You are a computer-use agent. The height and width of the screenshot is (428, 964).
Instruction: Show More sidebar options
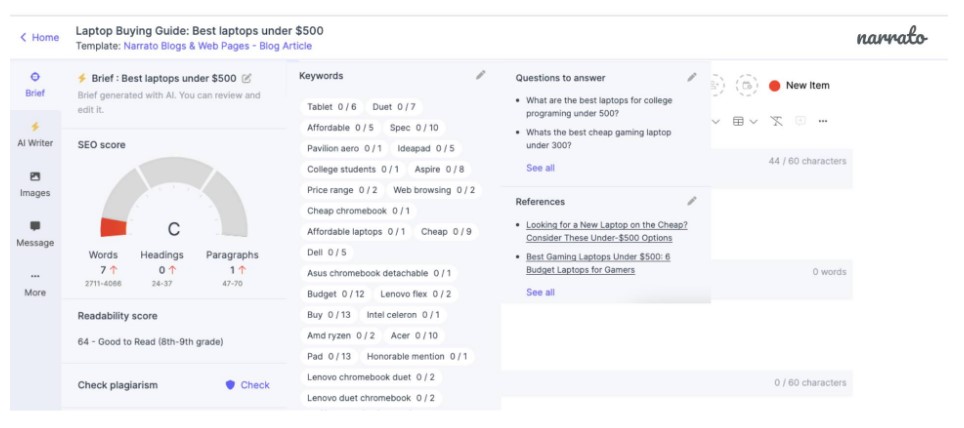[35, 283]
